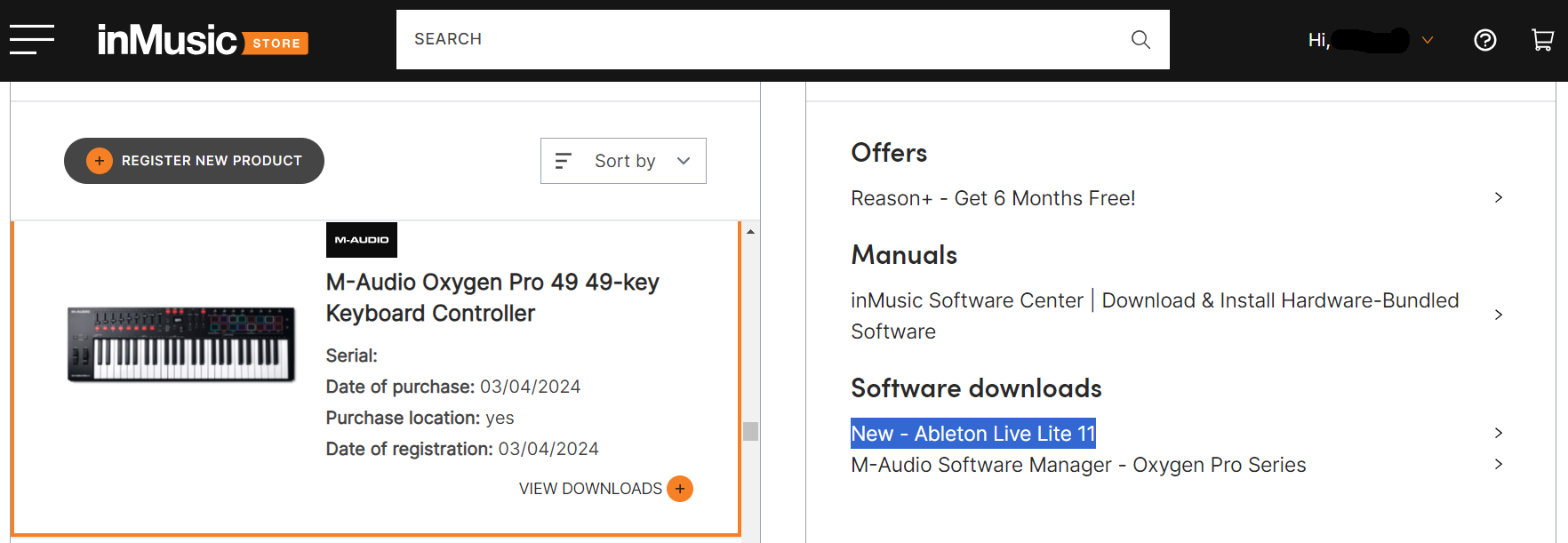This screenshot has width=1568, height=543.
Task: Open the Oxygen Pro 49 keyboard thumbnail
Action: pos(181,344)
